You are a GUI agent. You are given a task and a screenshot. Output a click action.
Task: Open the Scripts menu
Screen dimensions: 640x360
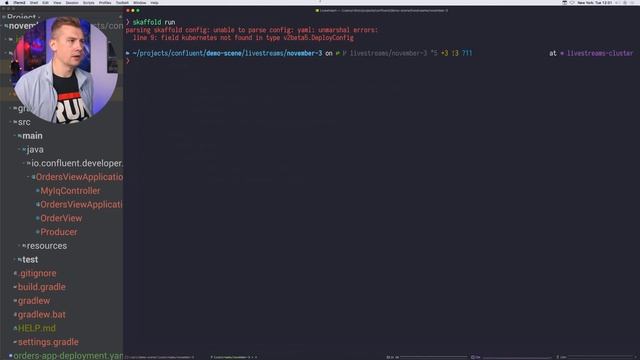(x=89, y=2)
